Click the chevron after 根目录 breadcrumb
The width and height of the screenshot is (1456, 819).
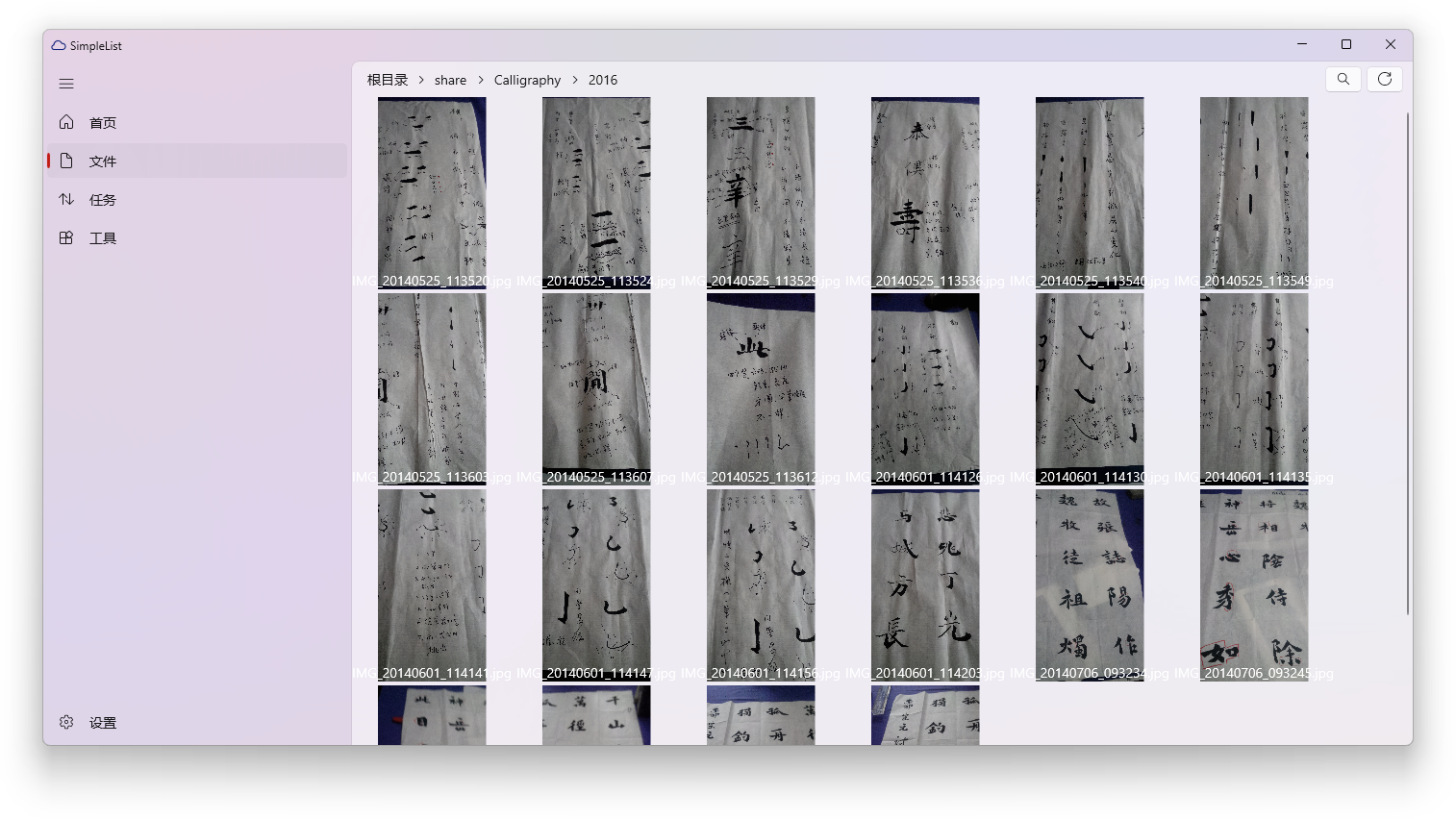pos(421,80)
